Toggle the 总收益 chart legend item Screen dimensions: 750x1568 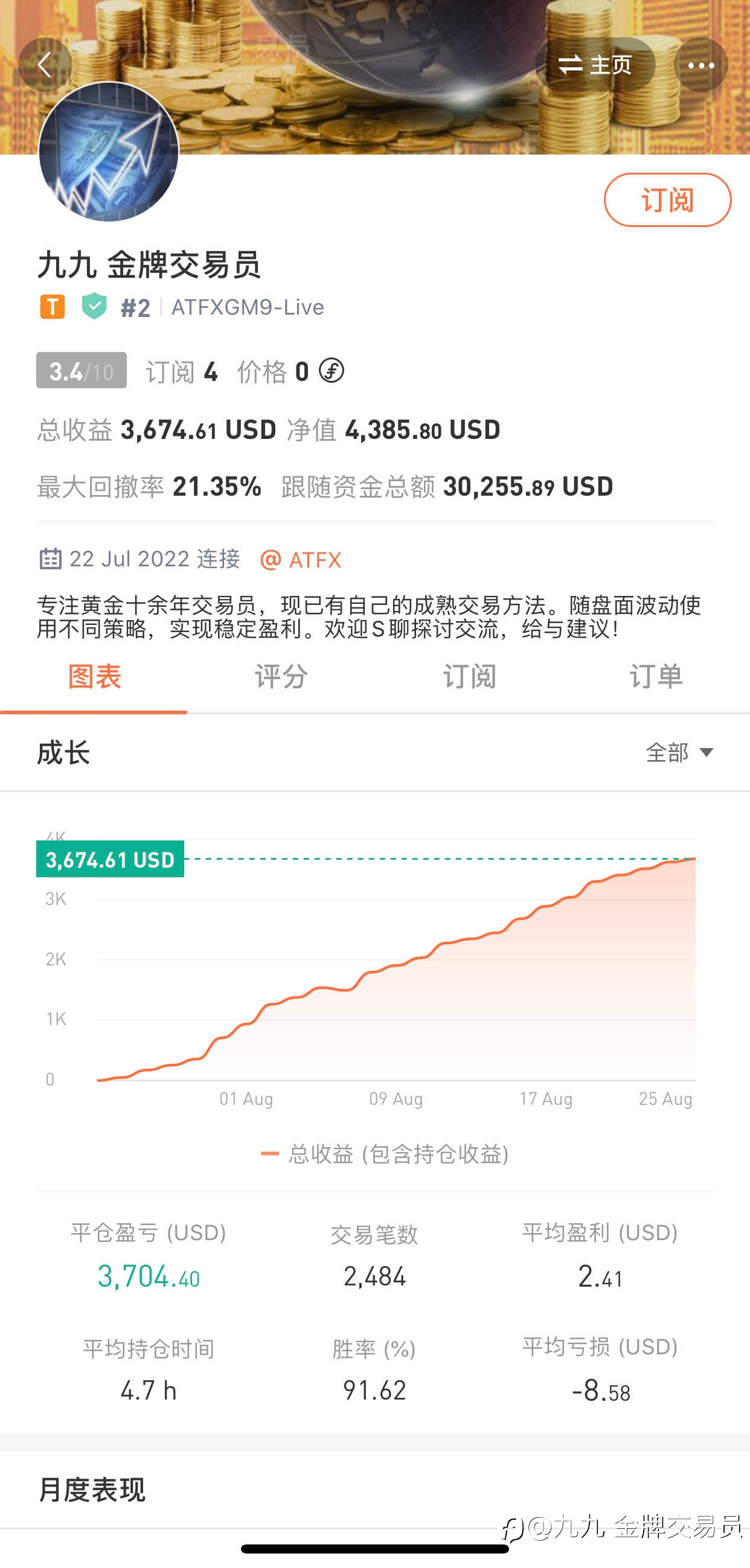click(385, 1153)
